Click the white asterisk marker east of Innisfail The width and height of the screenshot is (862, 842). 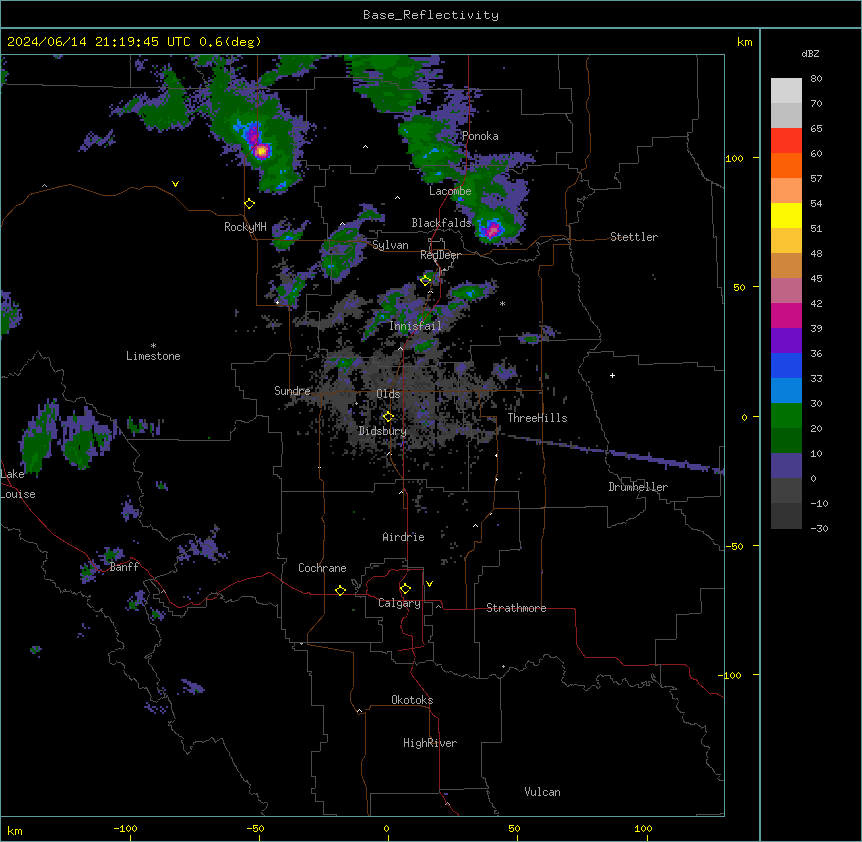(x=502, y=303)
